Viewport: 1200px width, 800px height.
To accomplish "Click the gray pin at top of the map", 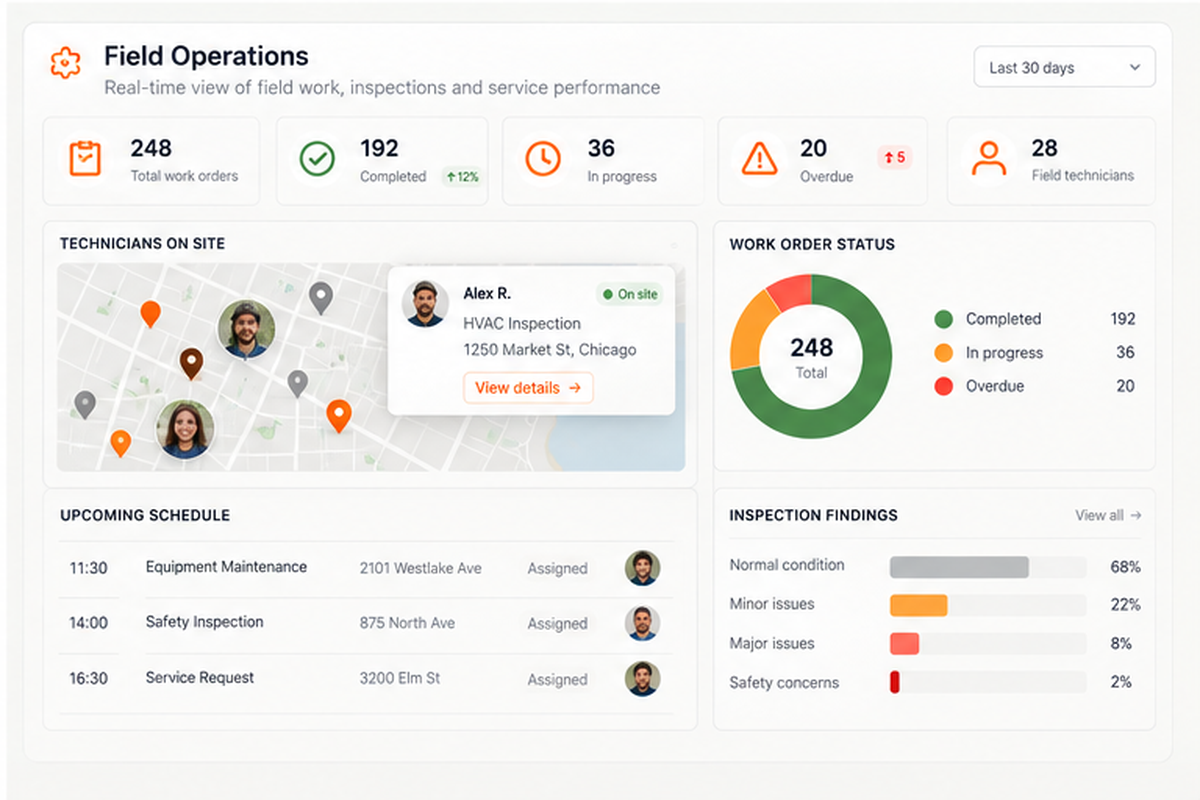I will pyautogui.click(x=320, y=297).
